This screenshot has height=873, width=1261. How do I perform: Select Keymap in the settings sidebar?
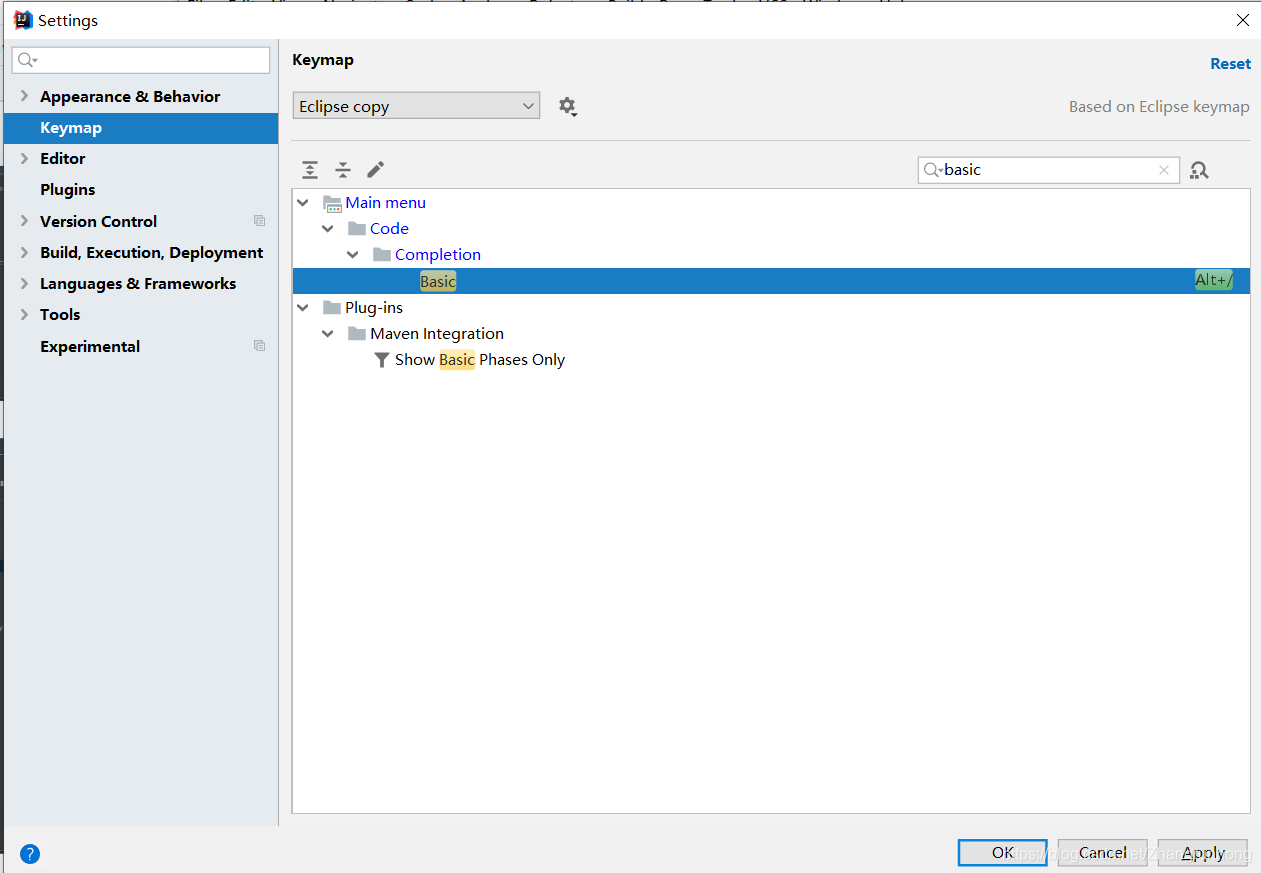coord(141,128)
